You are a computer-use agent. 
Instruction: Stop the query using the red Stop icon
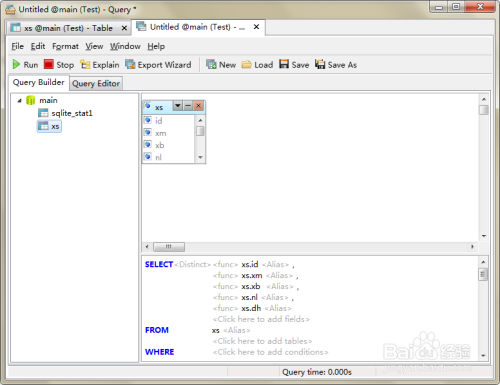[49, 64]
